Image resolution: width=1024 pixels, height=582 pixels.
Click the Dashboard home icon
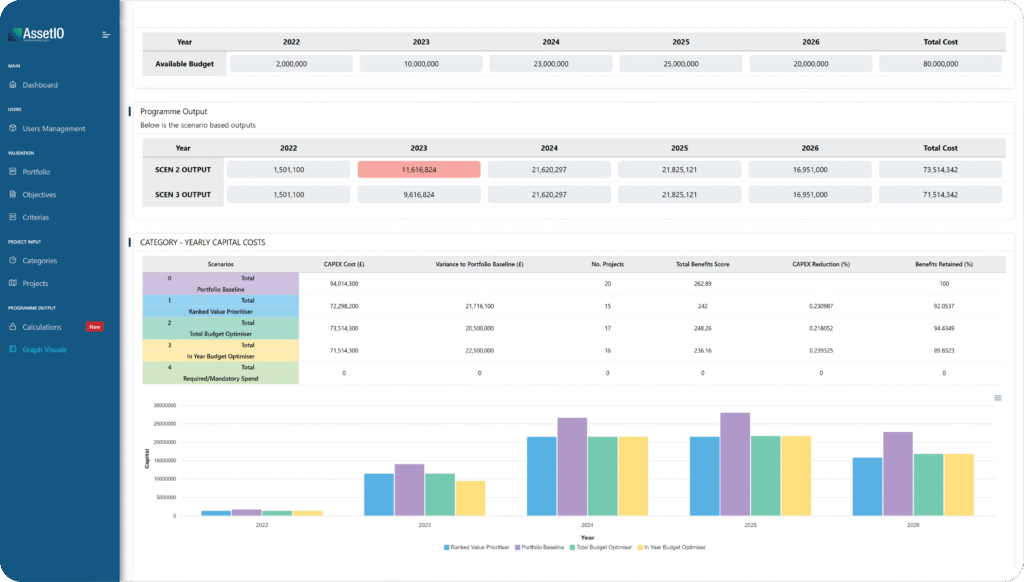[13, 85]
